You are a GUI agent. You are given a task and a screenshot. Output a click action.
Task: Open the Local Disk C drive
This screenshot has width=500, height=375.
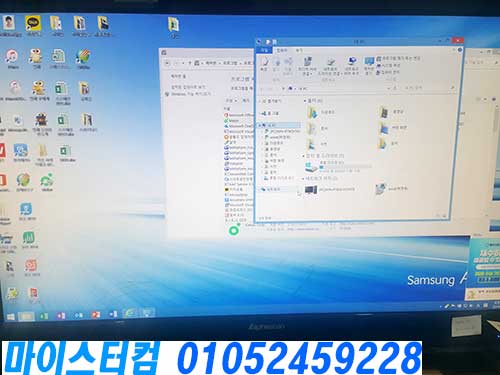coord(338,166)
